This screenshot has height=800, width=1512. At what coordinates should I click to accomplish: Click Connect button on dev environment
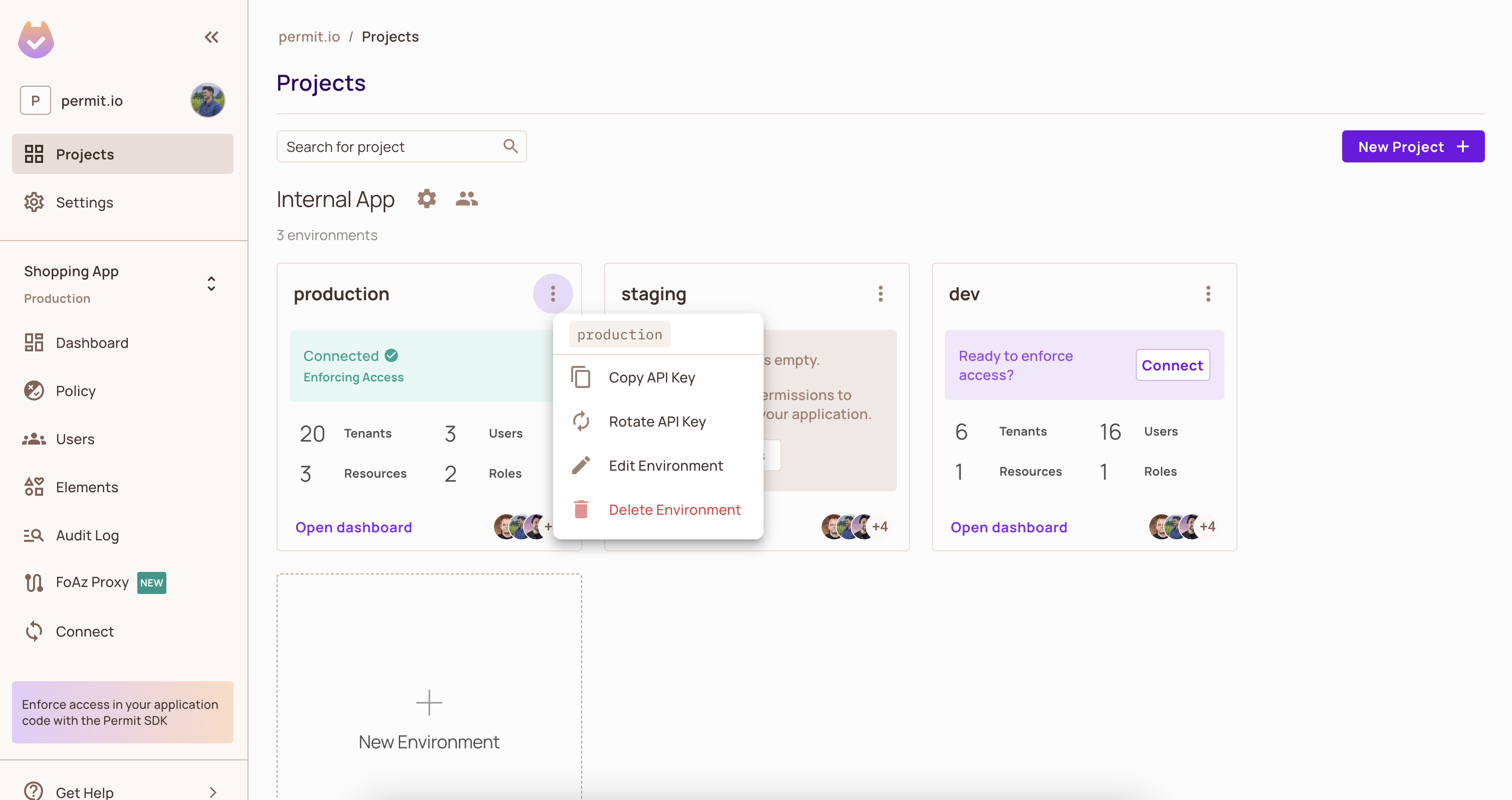(x=1172, y=364)
